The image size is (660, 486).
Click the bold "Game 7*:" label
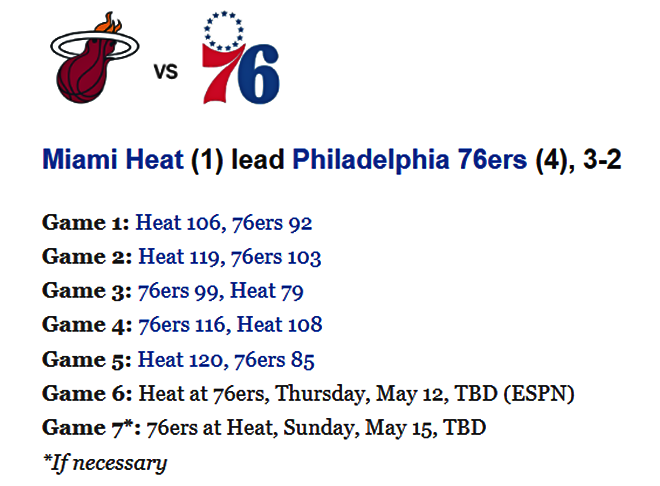tap(91, 427)
